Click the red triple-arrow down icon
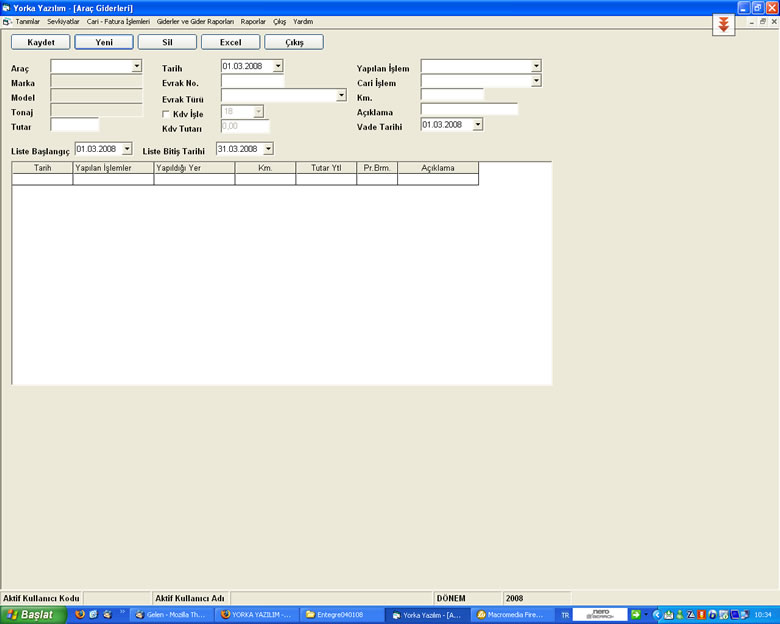Image resolution: width=780 pixels, height=624 pixels. (x=723, y=24)
